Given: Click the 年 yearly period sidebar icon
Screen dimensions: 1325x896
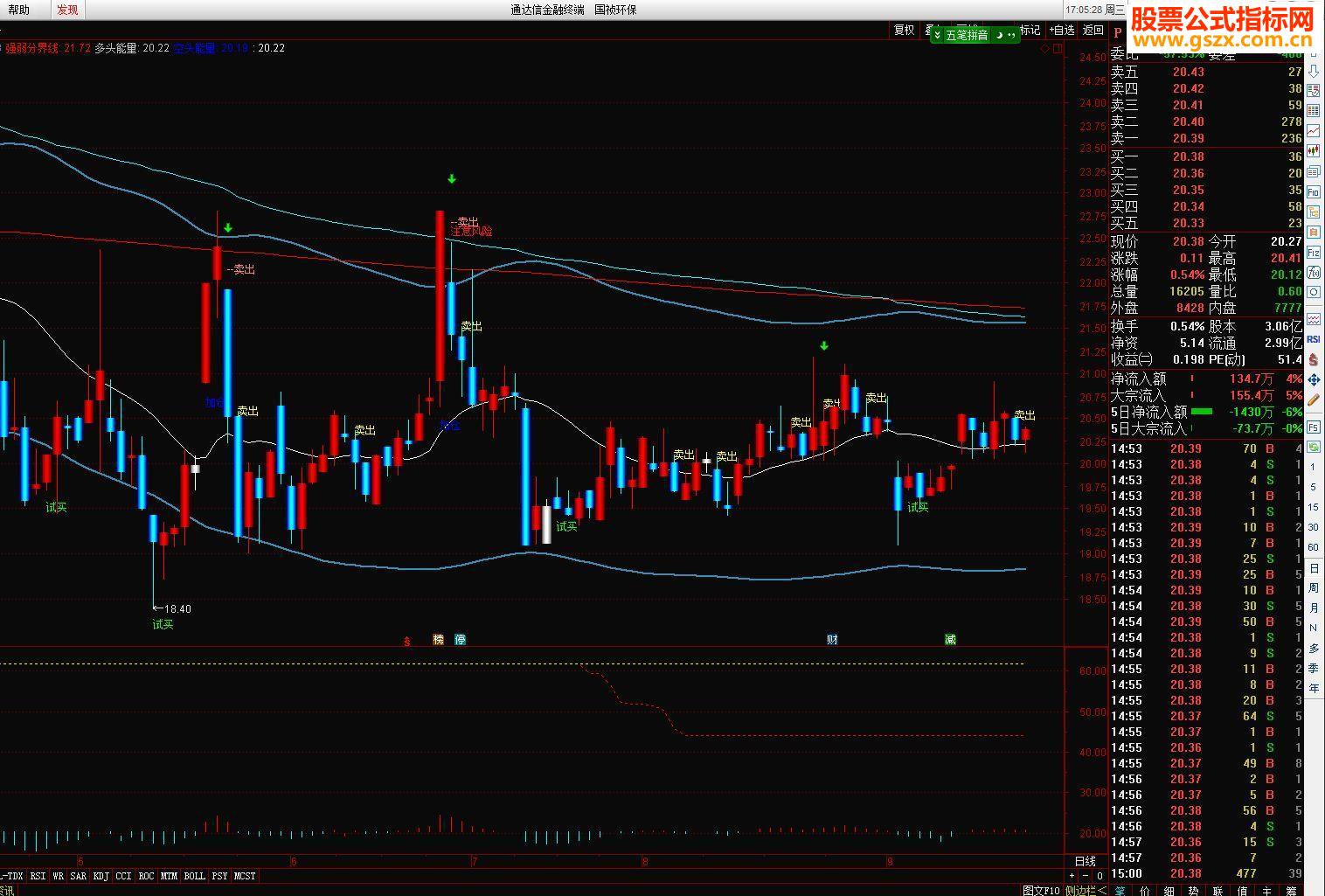Looking at the screenshot, I should 1314,689.
